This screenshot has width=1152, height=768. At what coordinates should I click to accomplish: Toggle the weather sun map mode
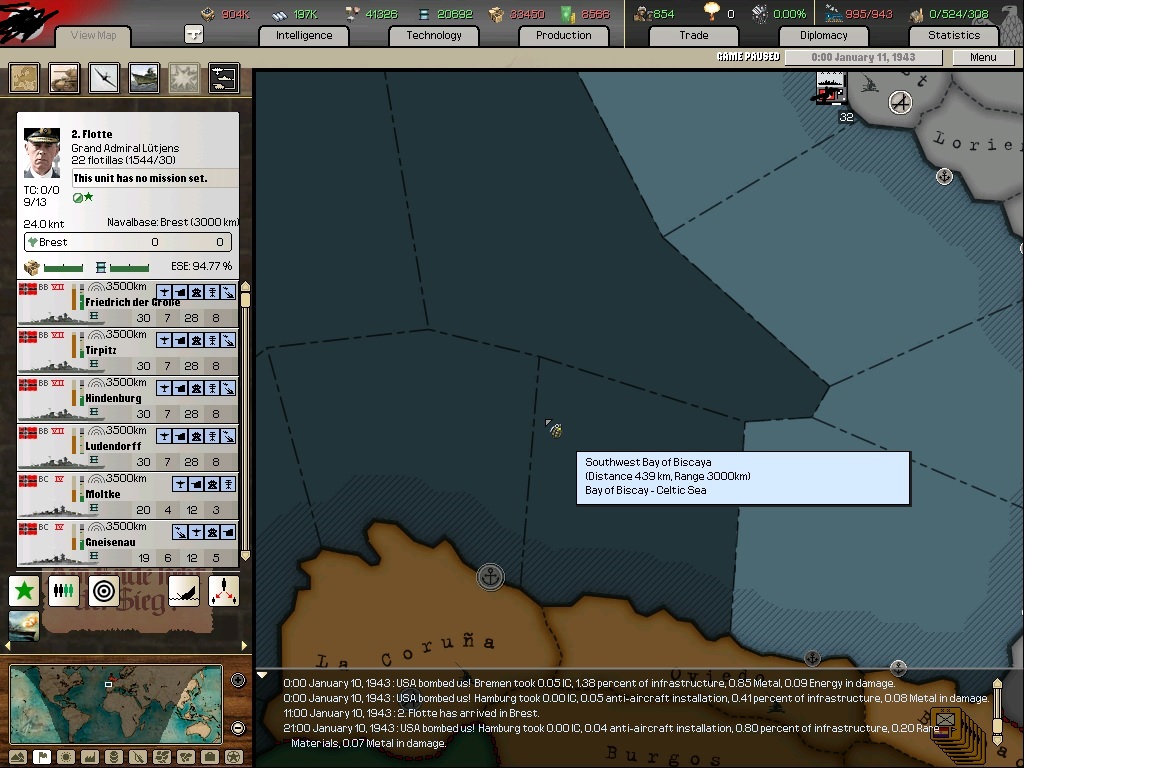click(66, 757)
